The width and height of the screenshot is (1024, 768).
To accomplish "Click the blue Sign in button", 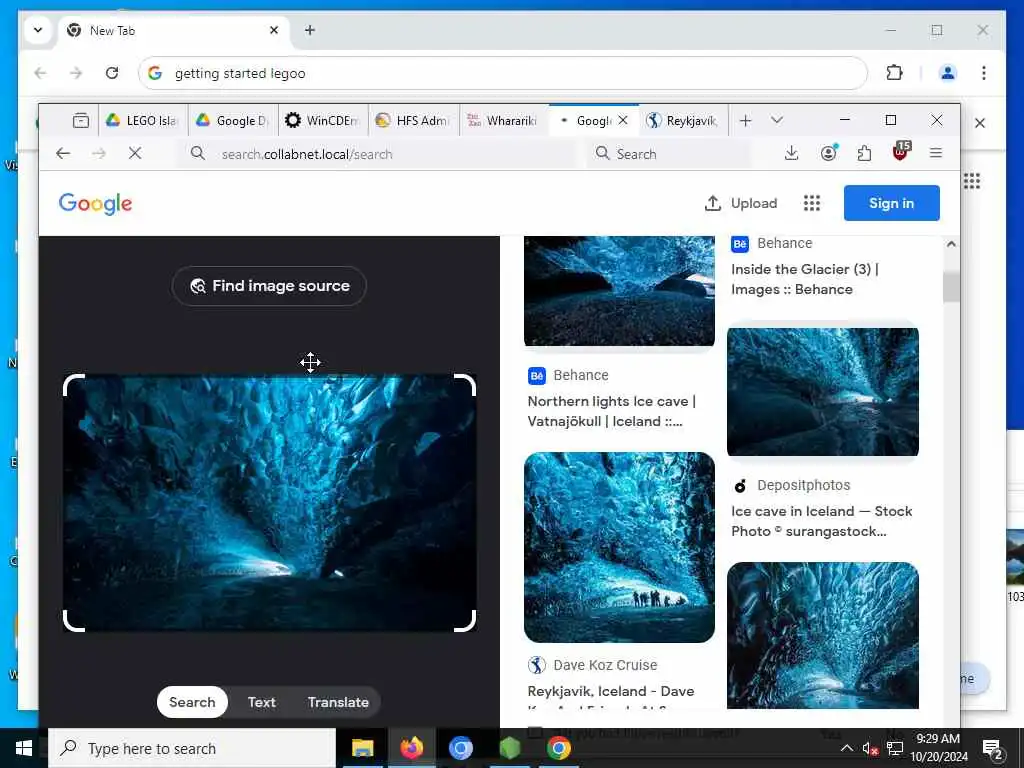I will pyautogui.click(x=891, y=203).
